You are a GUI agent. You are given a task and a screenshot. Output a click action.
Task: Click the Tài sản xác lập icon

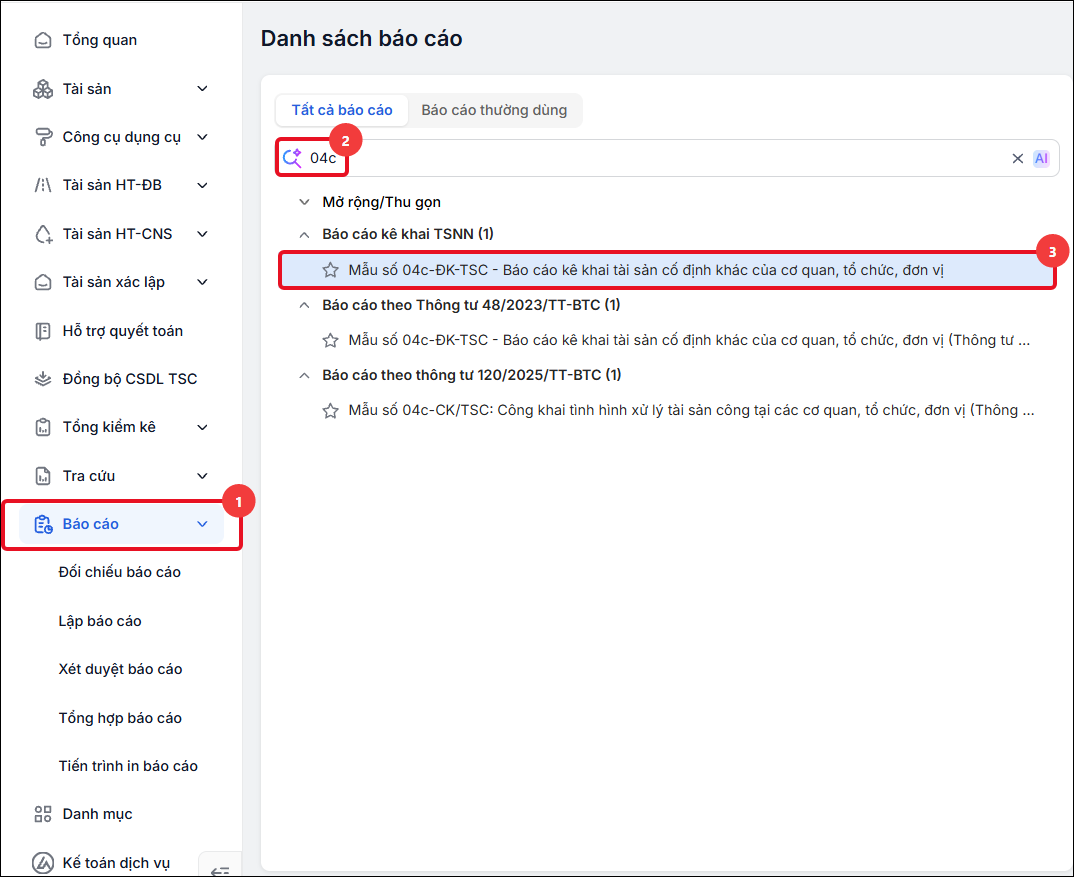point(43,282)
